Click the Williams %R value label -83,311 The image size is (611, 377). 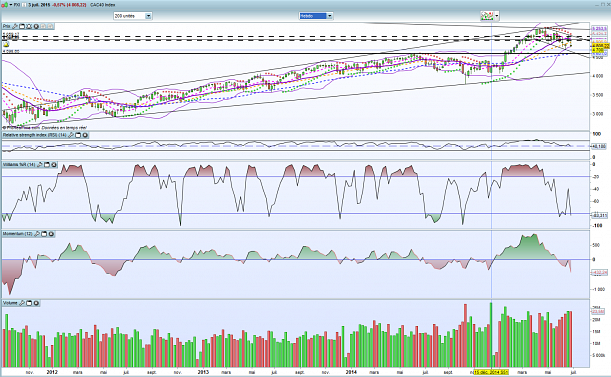point(600,215)
